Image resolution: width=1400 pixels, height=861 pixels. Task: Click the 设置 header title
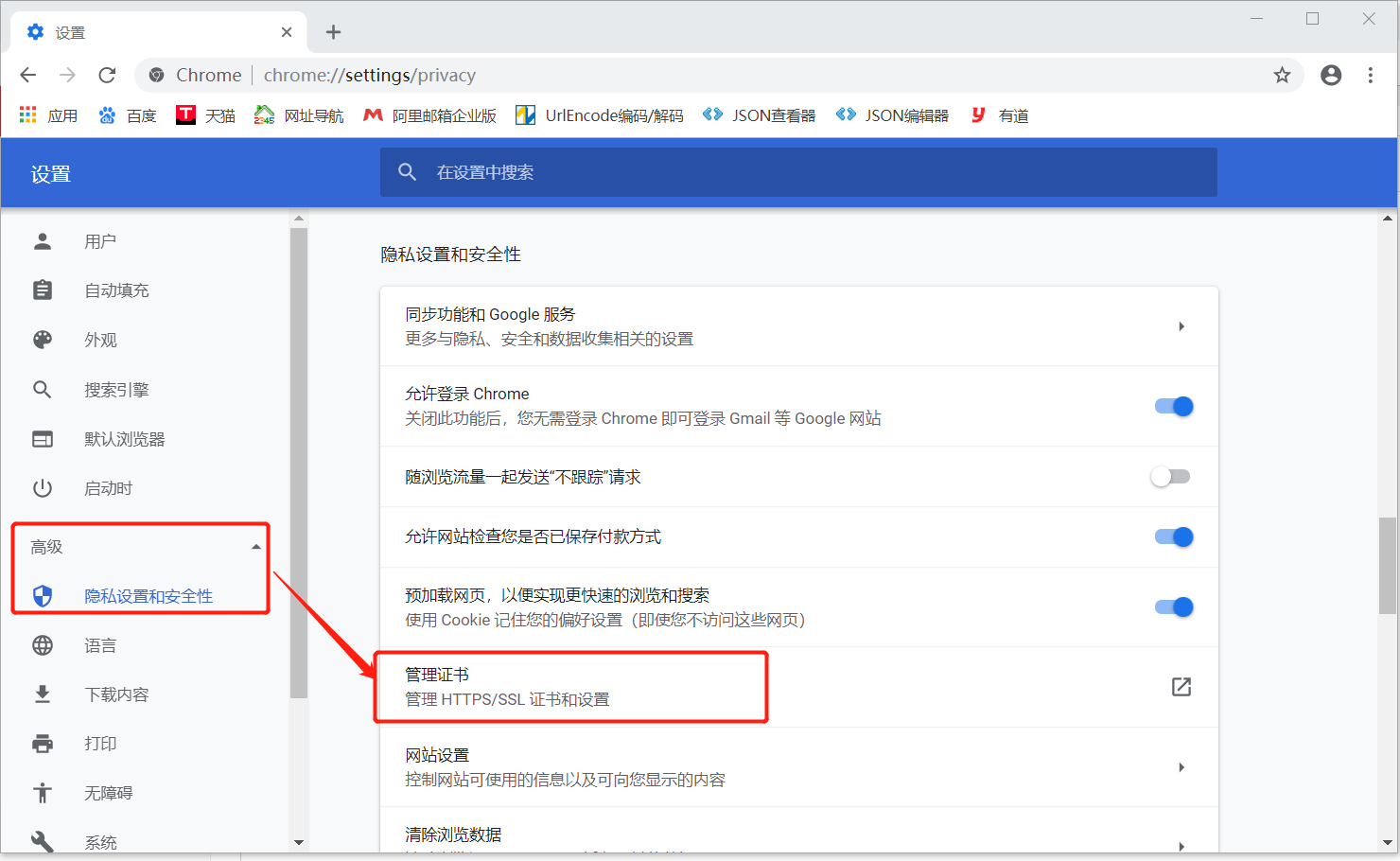pyautogui.click(x=51, y=174)
